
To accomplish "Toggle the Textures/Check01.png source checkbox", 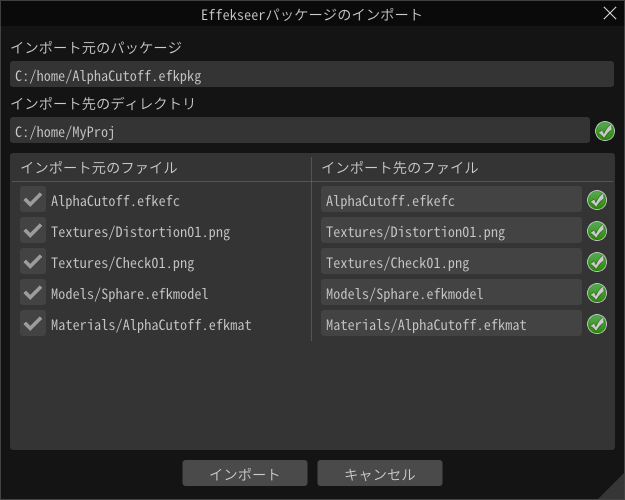I will click(33, 262).
